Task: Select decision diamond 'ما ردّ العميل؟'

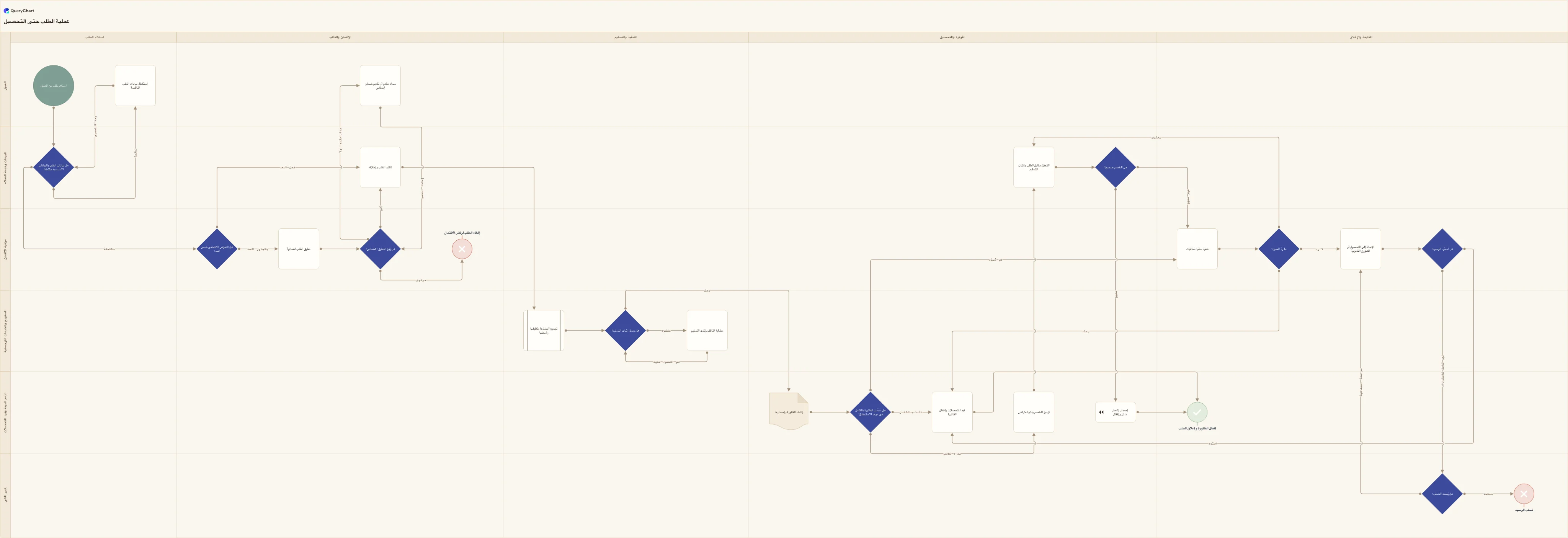Action: (1279, 249)
